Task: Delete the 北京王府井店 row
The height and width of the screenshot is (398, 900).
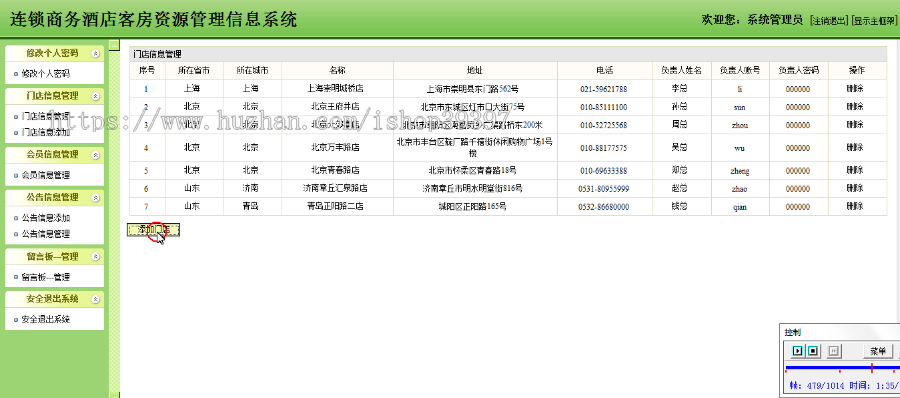Action: coord(855,107)
